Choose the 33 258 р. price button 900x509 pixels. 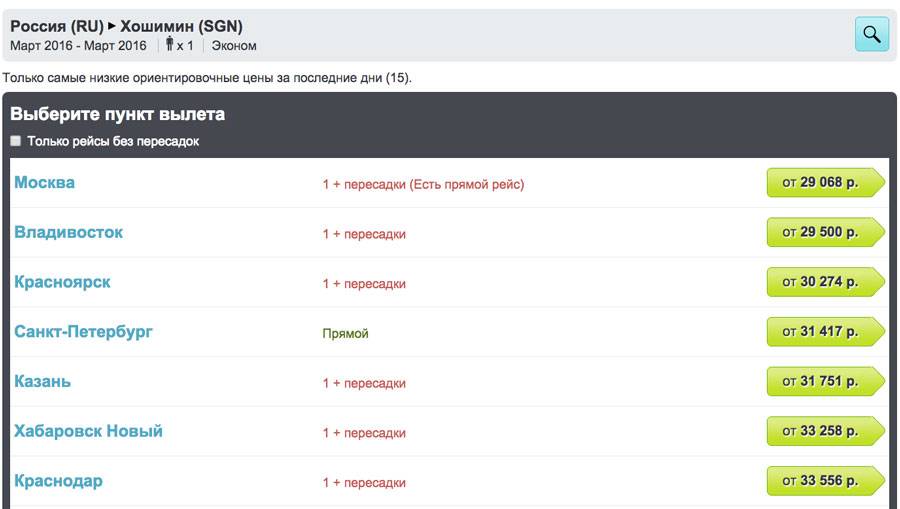[824, 431]
